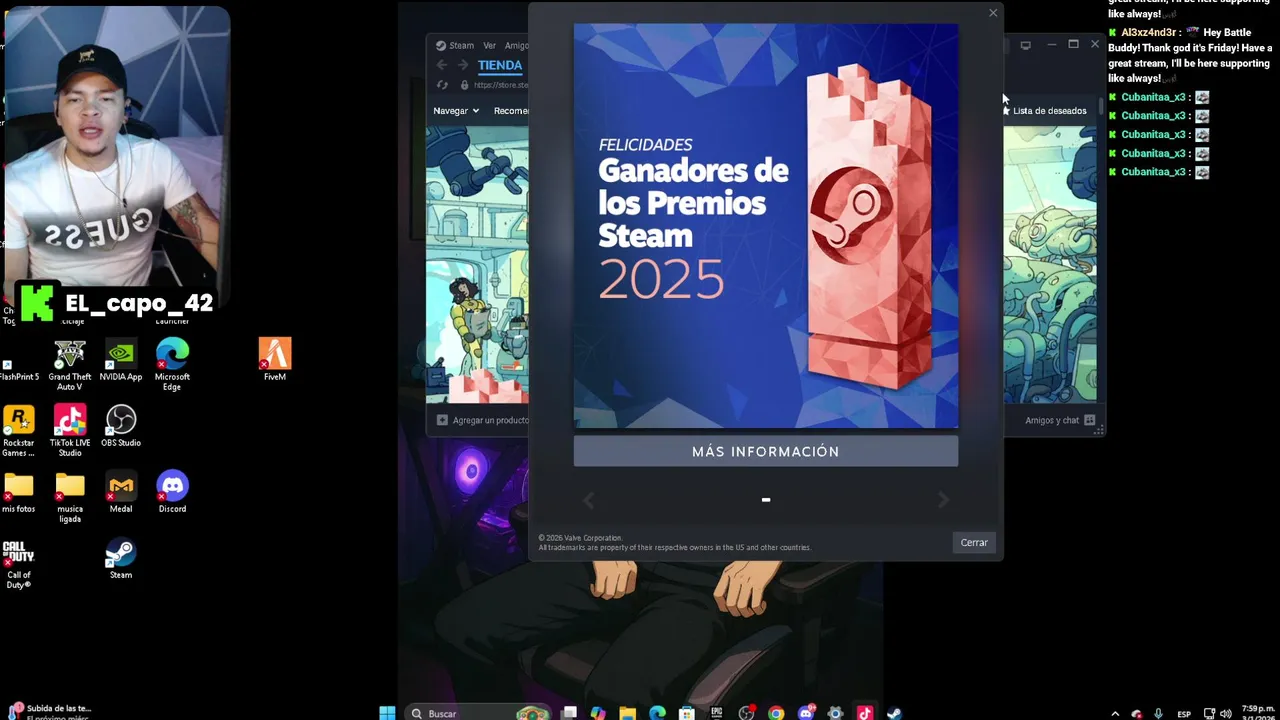The height and width of the screenshot is (720, 1280).
Task: Open Discord from the taskbar
Action: click(806, 713)
